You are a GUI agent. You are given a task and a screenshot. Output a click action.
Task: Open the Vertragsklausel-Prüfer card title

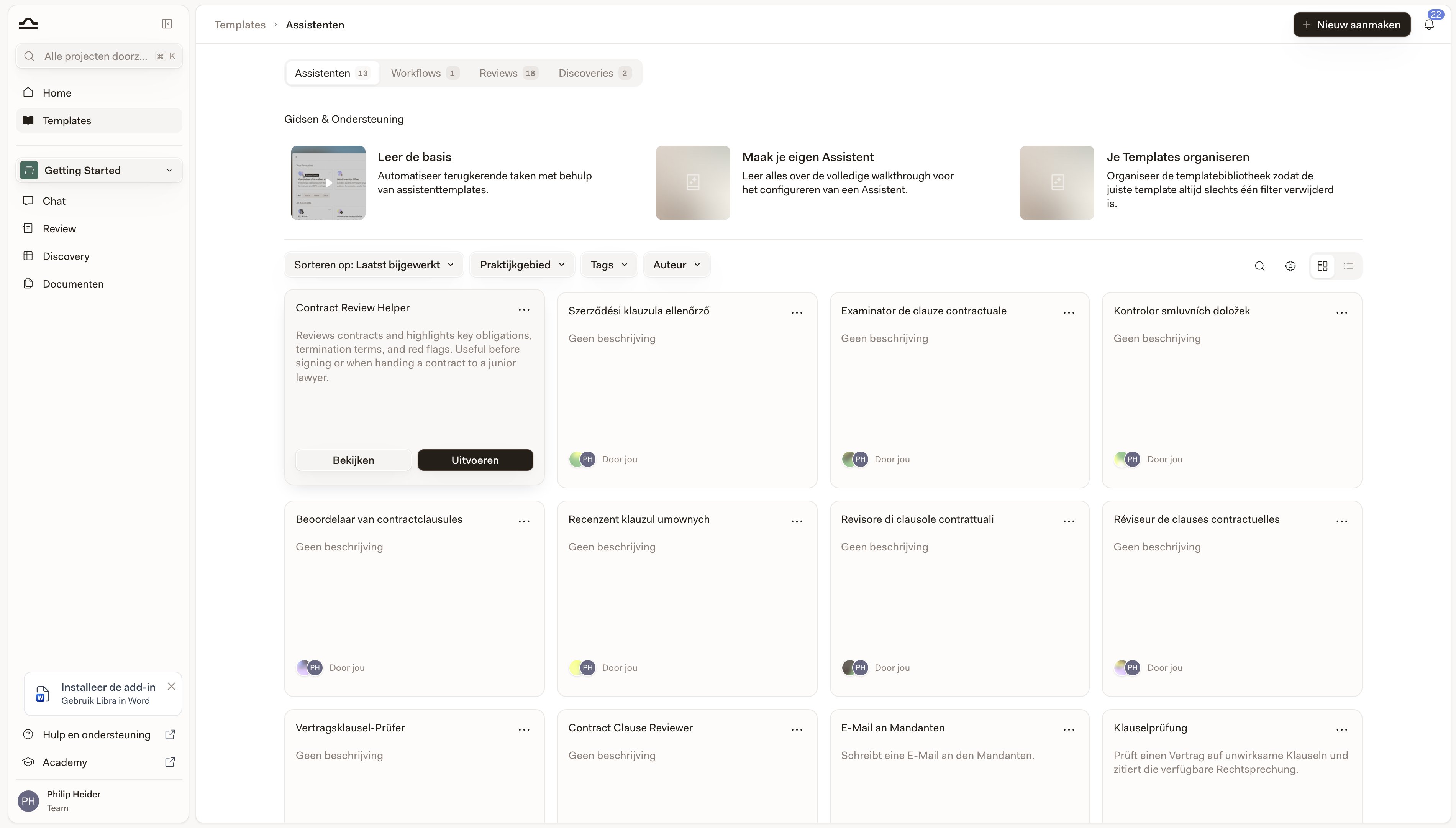coord(350,728)
